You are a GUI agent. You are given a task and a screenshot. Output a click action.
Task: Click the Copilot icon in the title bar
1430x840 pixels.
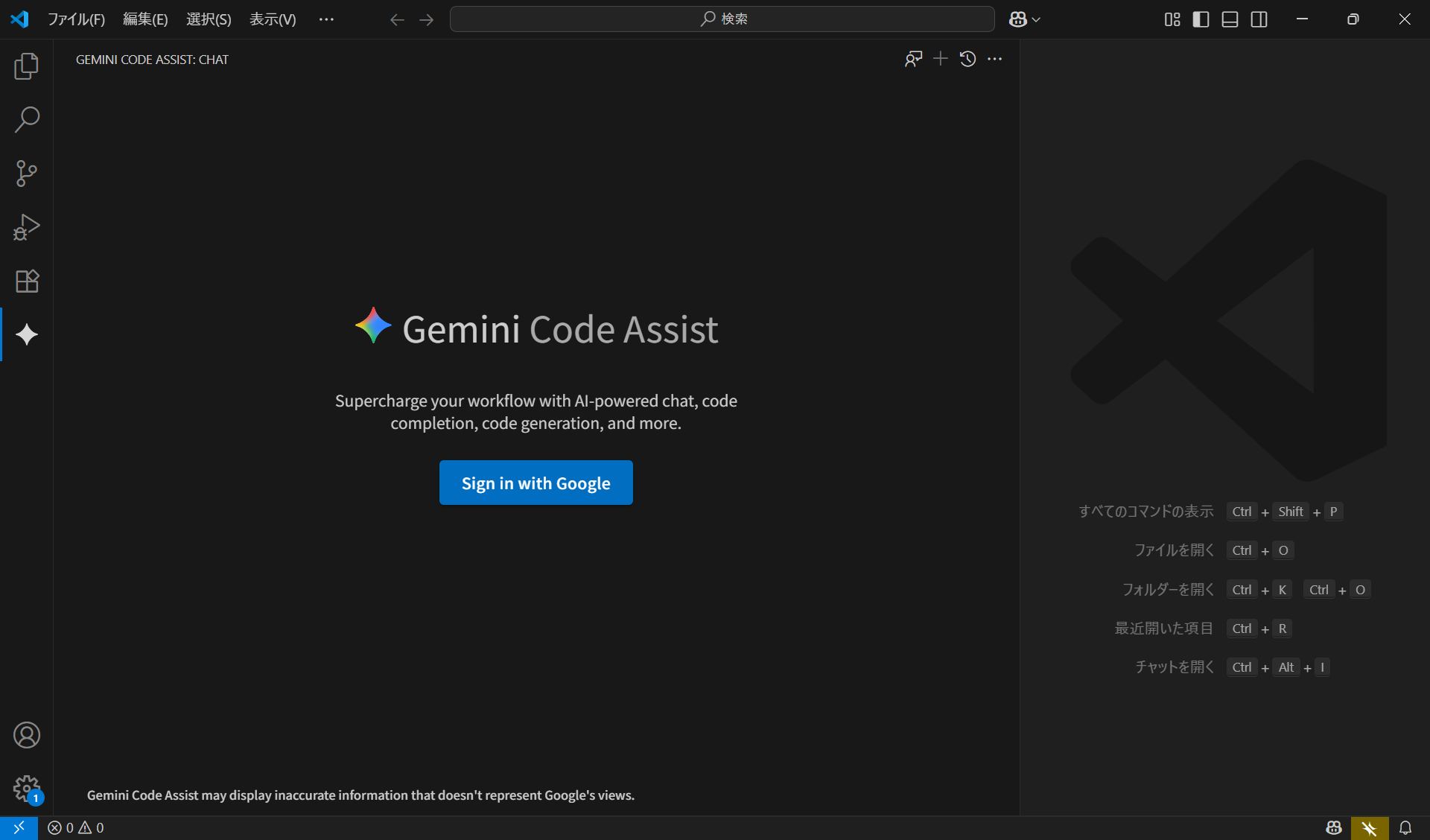(x=1018, y=19)
